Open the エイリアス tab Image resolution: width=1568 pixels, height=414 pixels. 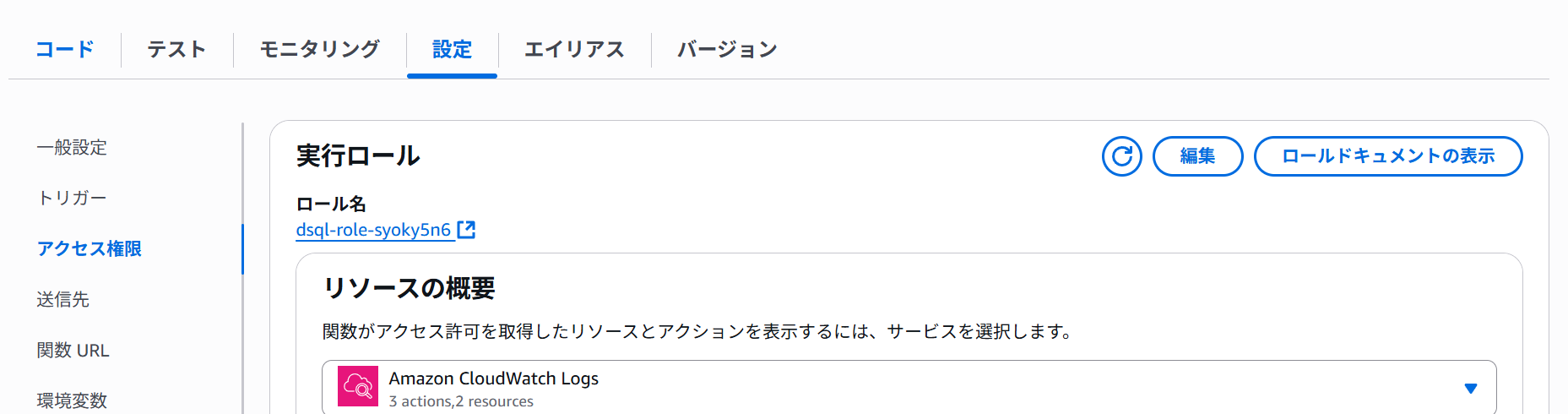pos(574,50)
